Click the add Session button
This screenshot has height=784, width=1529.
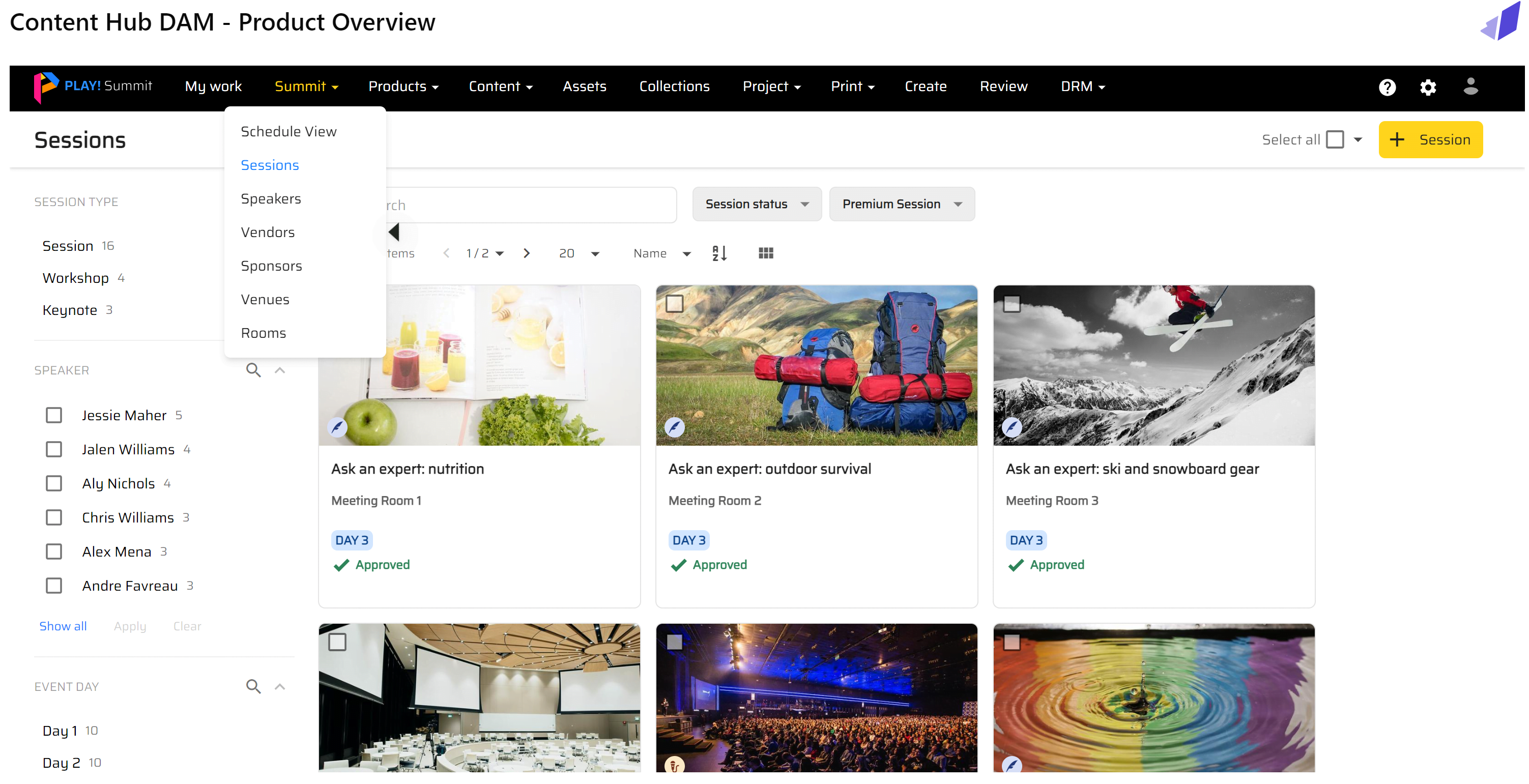(1430, 140)
